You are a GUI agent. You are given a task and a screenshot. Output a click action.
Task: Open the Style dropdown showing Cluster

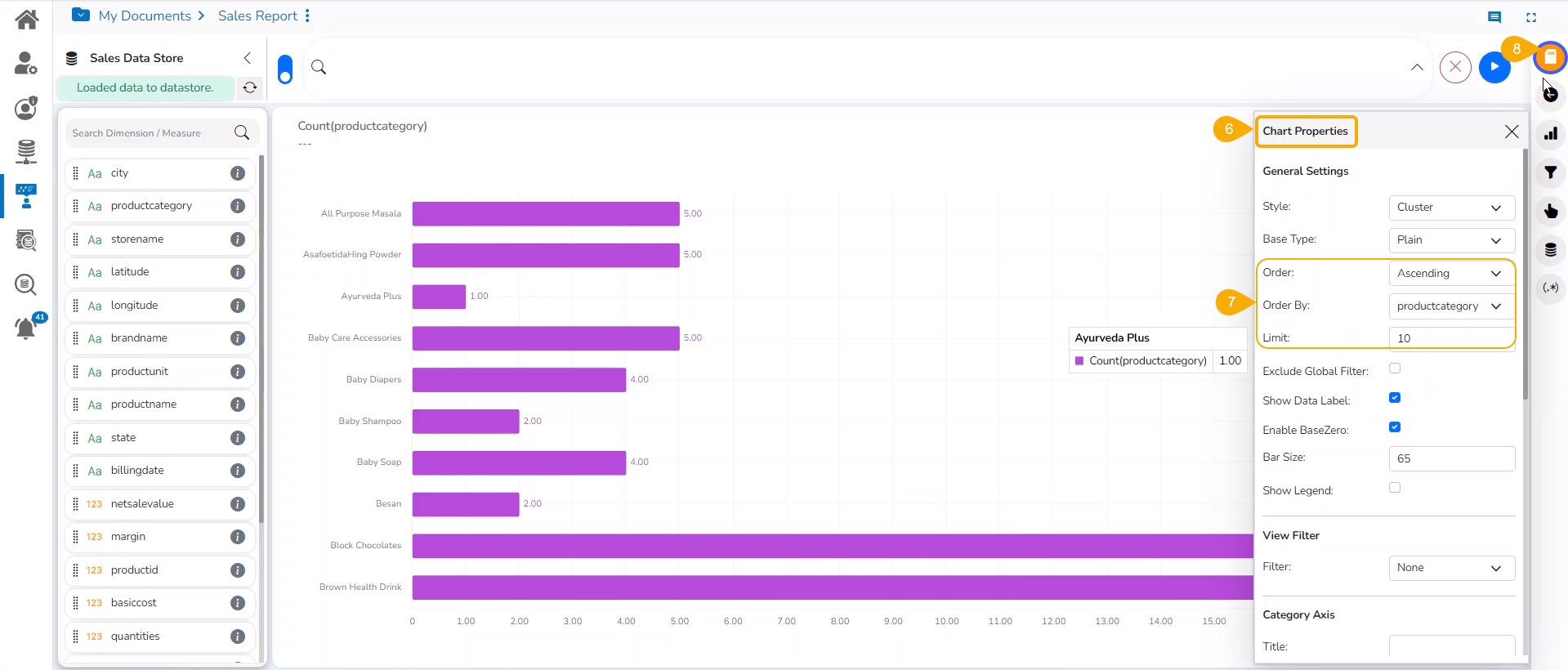1451,208
